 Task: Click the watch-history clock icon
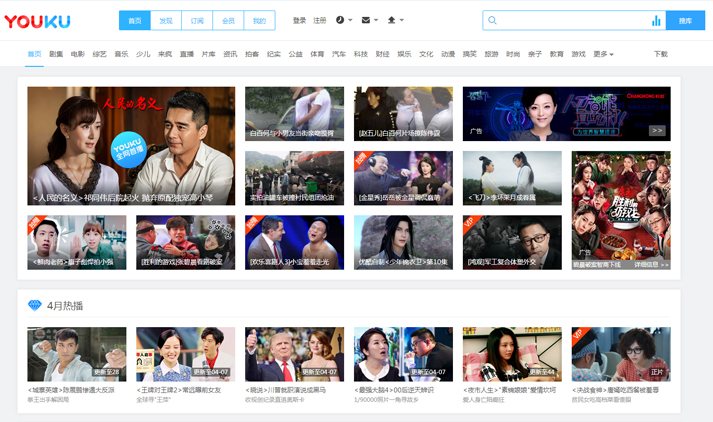[x=340, y=20]
